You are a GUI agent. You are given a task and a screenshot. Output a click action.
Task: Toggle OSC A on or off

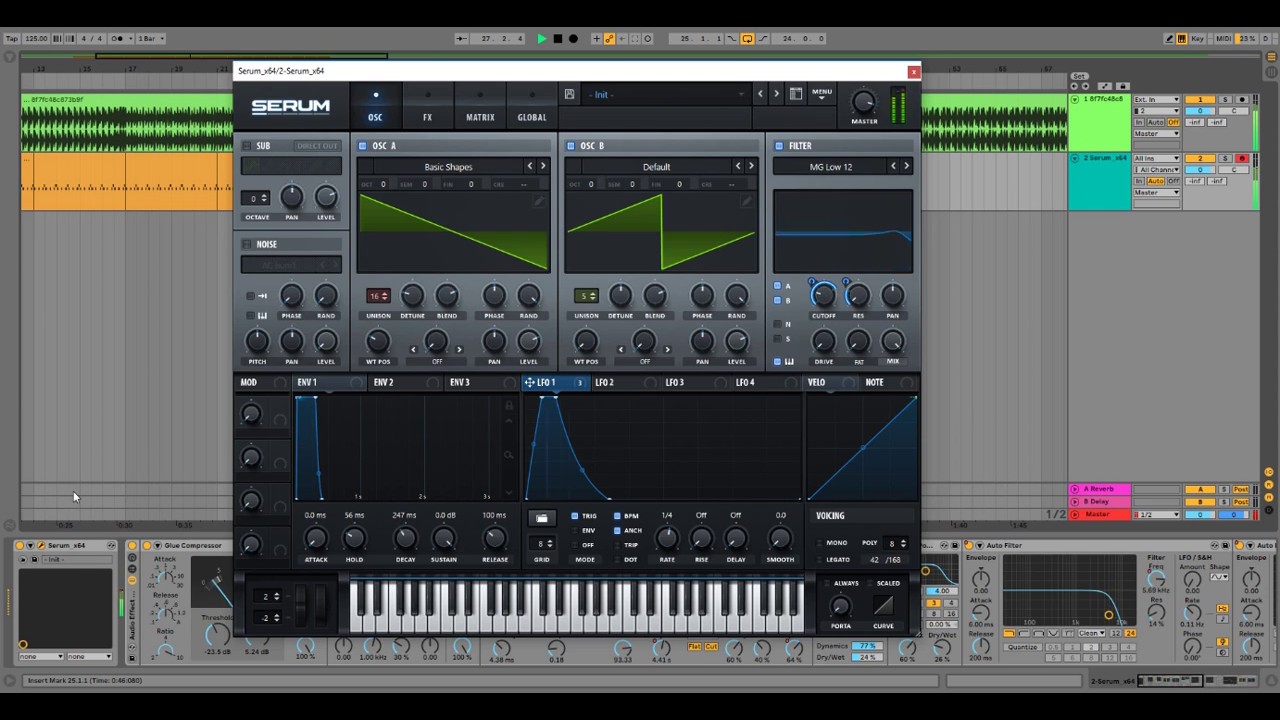(363, 146)
